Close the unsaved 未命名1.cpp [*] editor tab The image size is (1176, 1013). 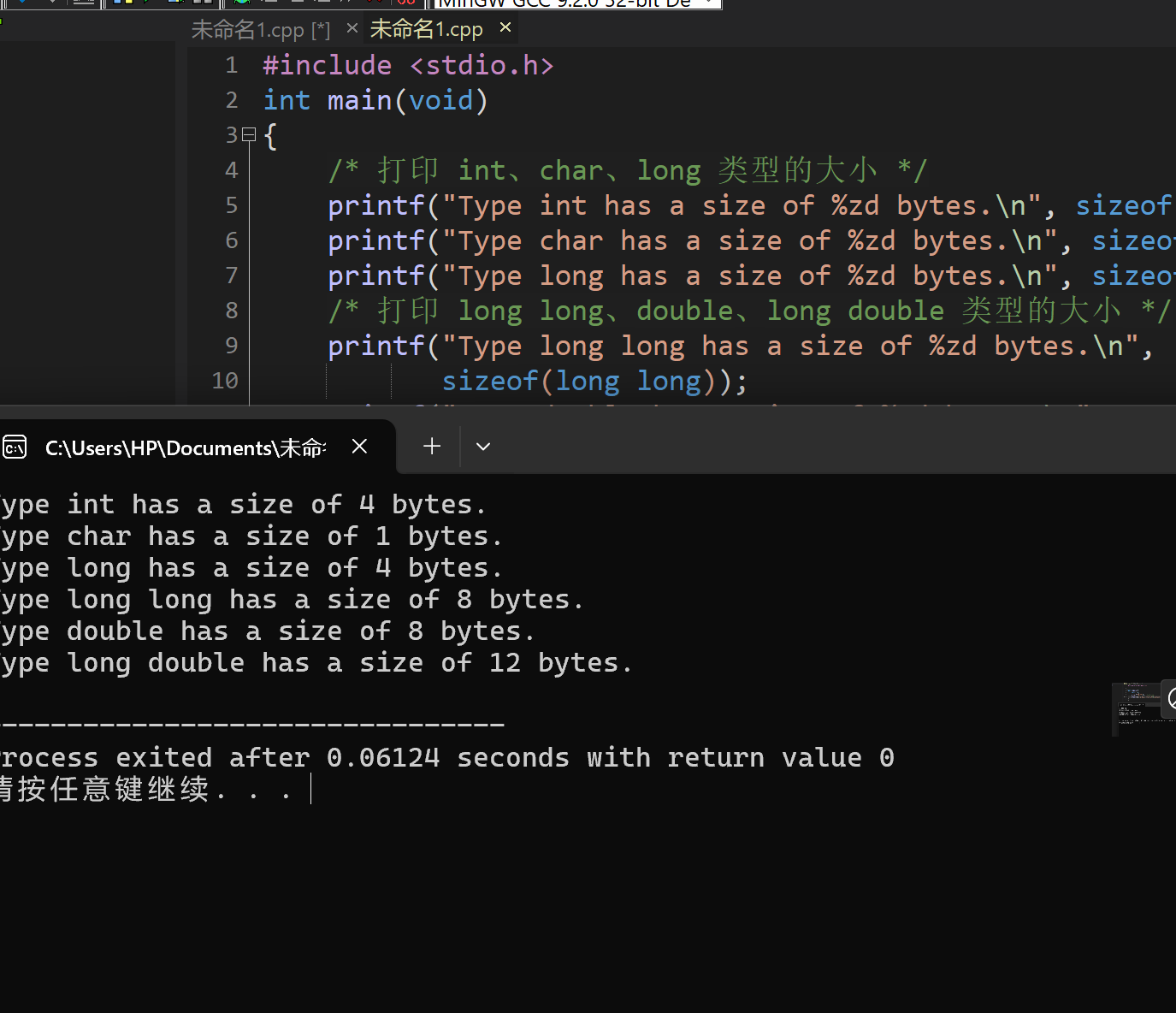point(352,28)
